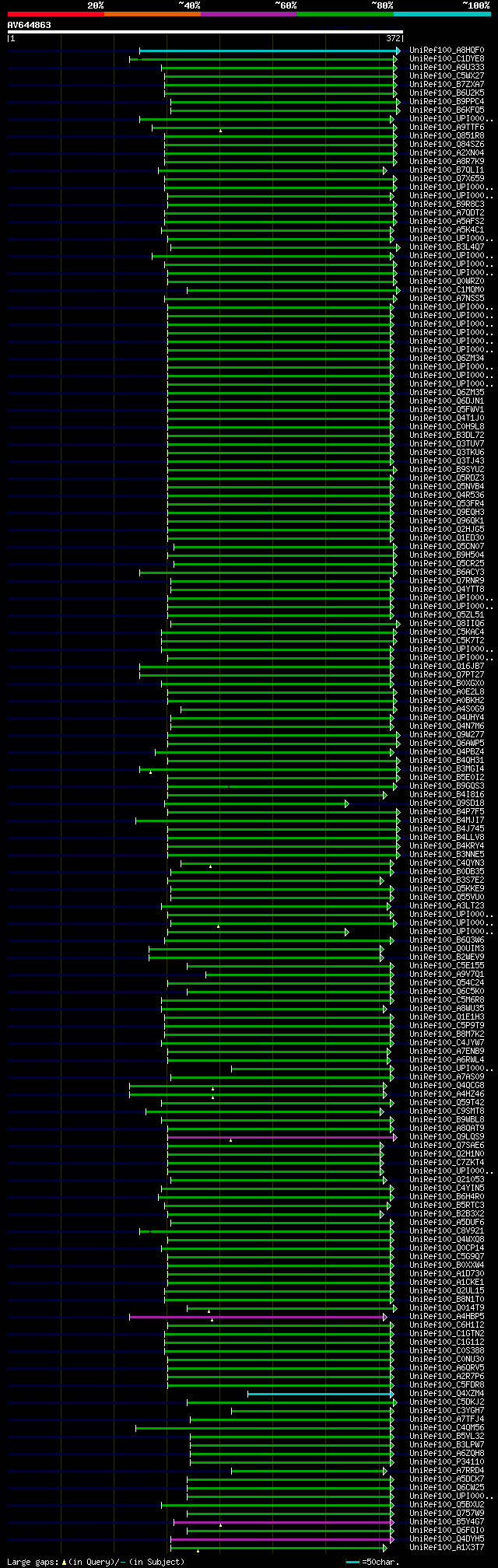The image size is (498, 1568).
Task: Open hit UniRef100_Q4T1J0
Action: point(447,418)
